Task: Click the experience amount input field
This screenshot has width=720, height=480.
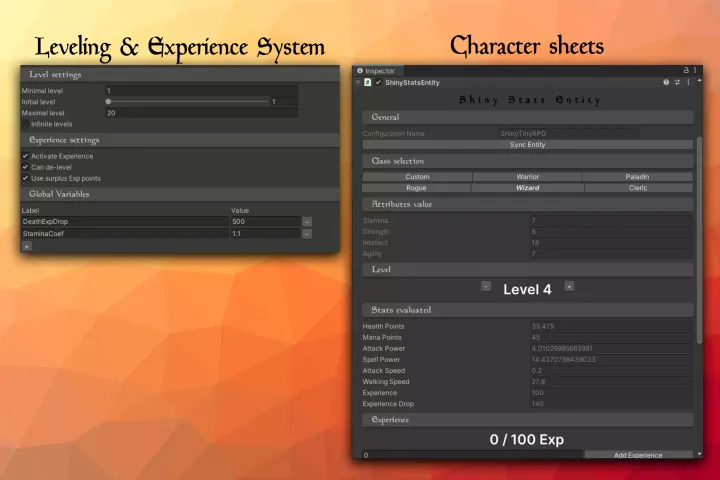Action: coord(472,455)
